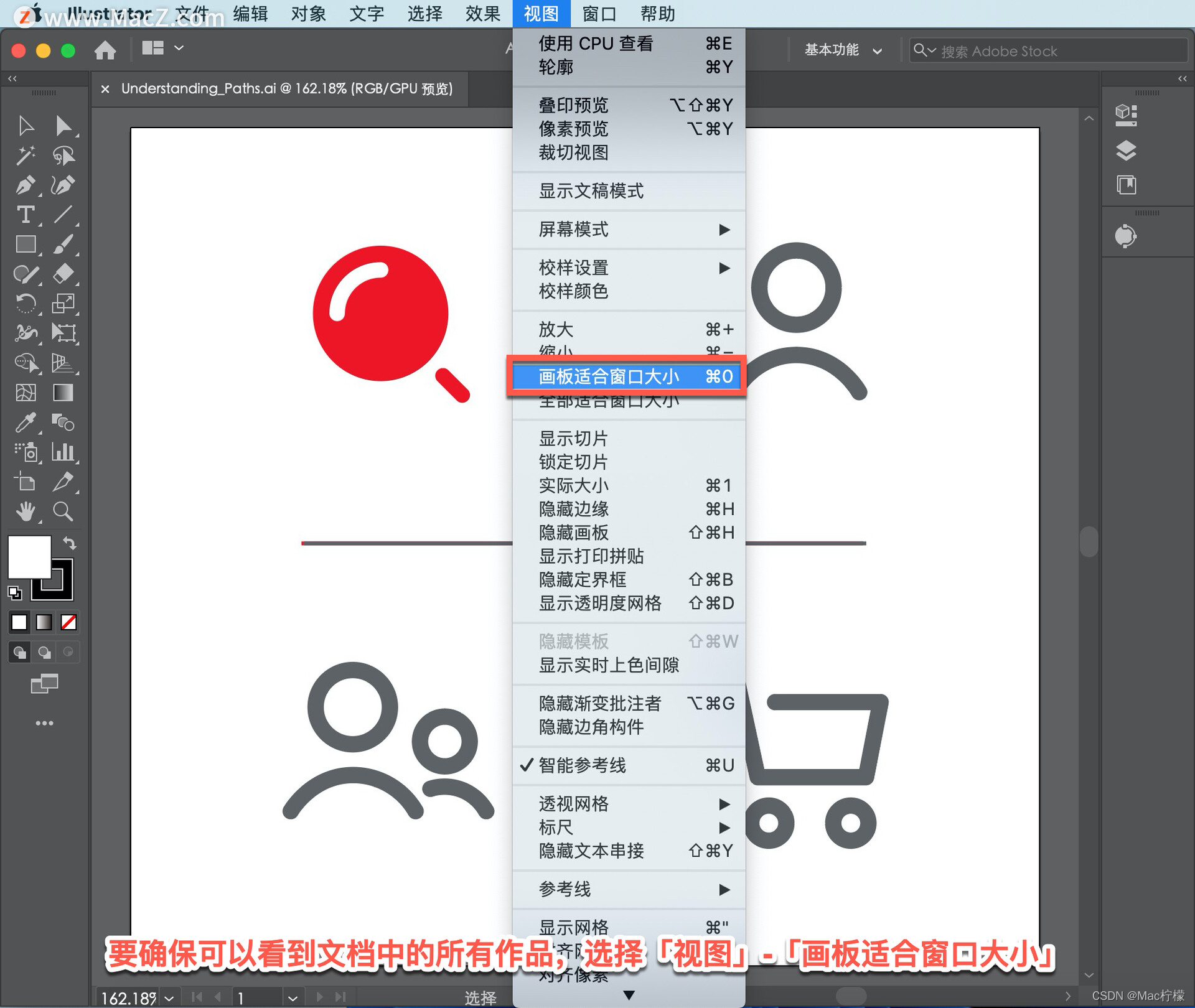Select the Eraser tool
Viewport: 1195px width, 1008px height.
63,274
